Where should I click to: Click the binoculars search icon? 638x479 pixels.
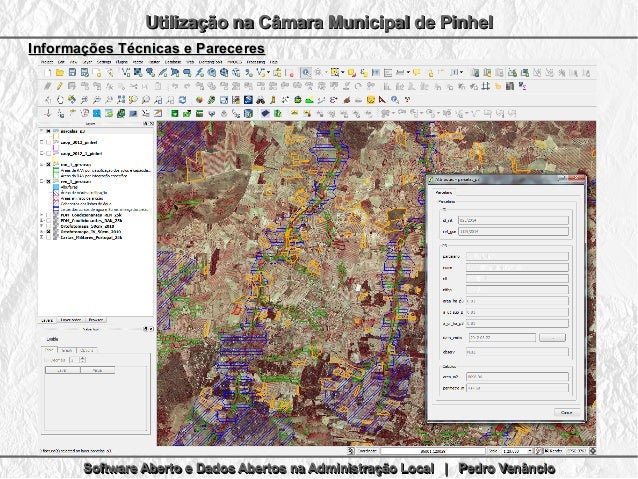point(259,100)
